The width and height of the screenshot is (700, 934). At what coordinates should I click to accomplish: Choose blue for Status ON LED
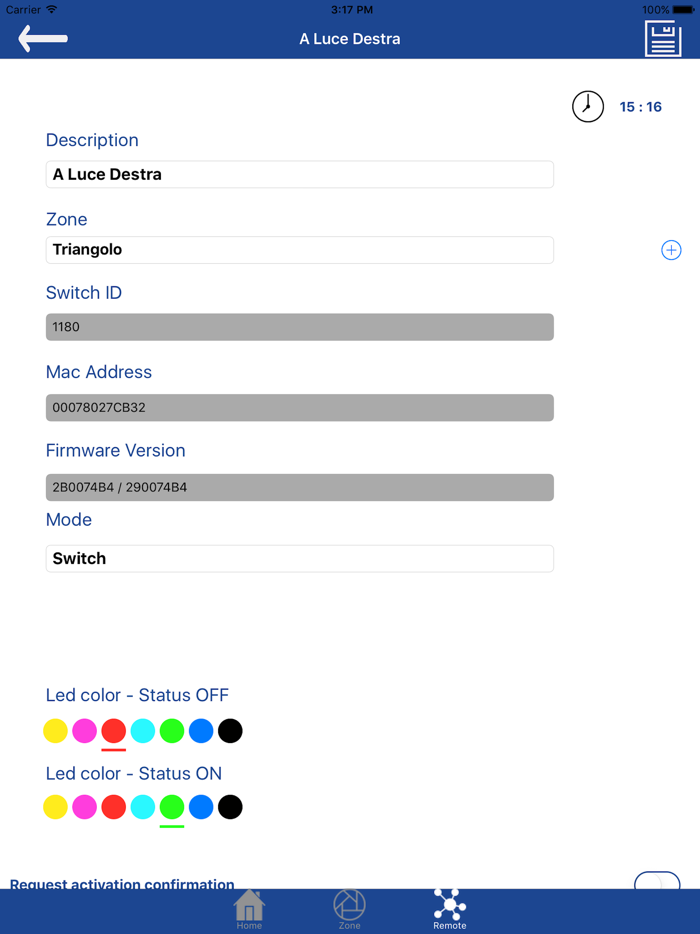click(x=201, y=807)
